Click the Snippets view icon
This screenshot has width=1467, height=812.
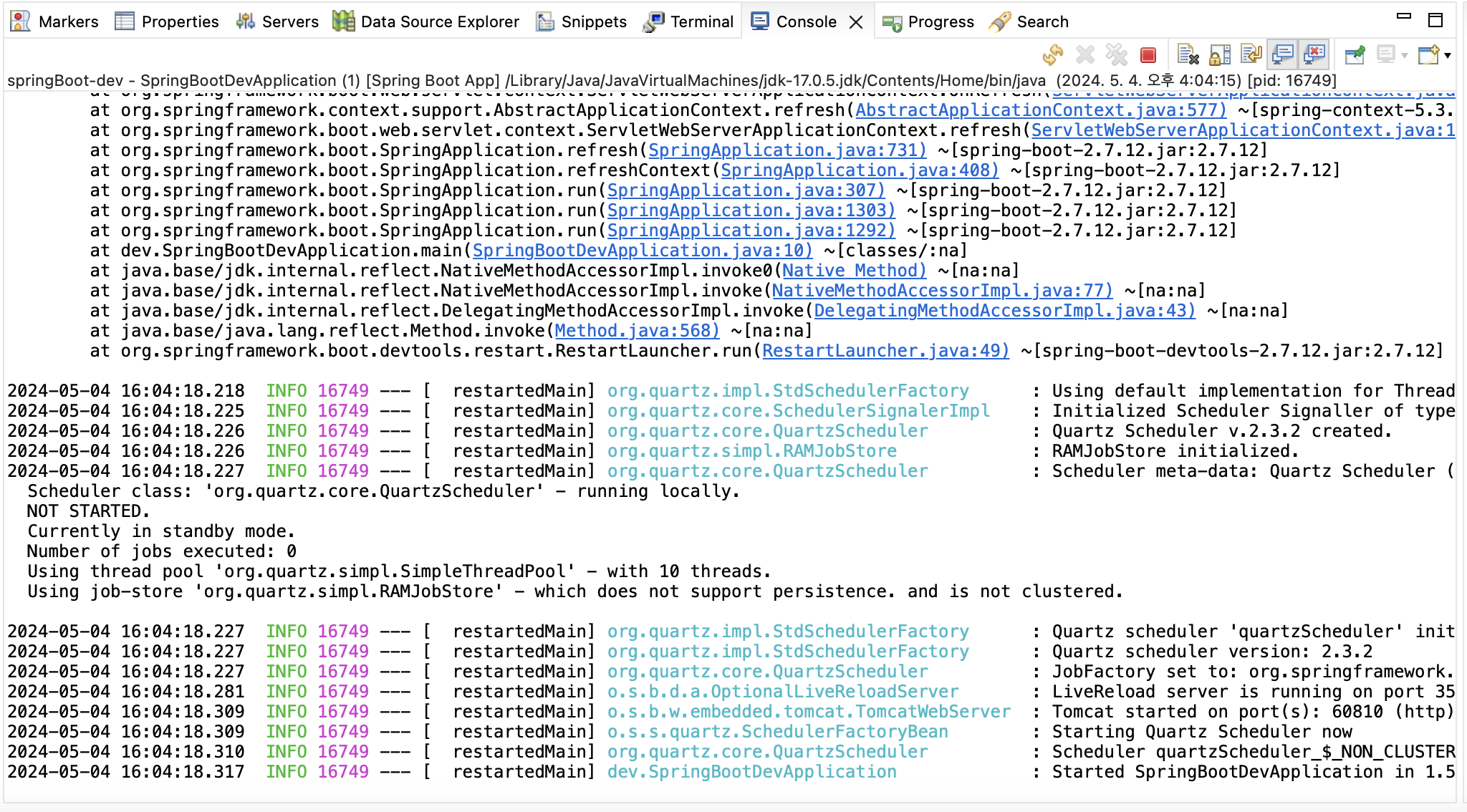click(x=545, y=21)
